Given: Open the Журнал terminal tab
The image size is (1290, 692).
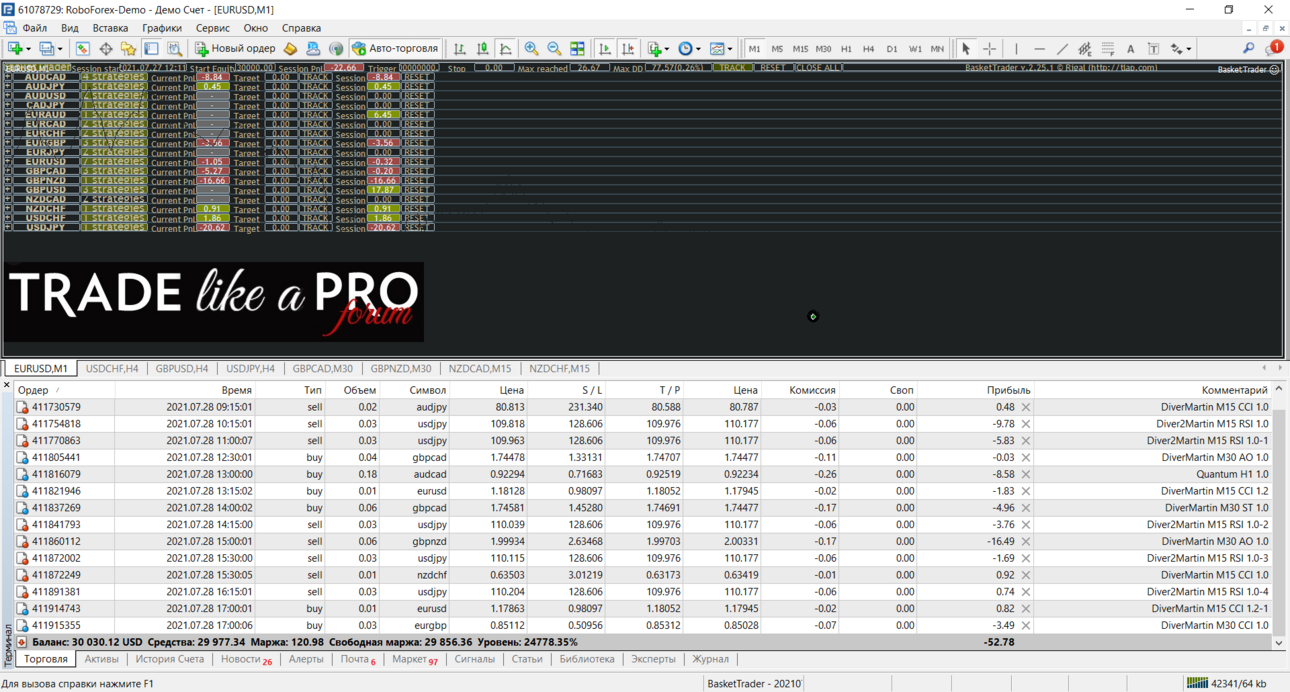Looking at the screenshot, I should coord(711,659).
